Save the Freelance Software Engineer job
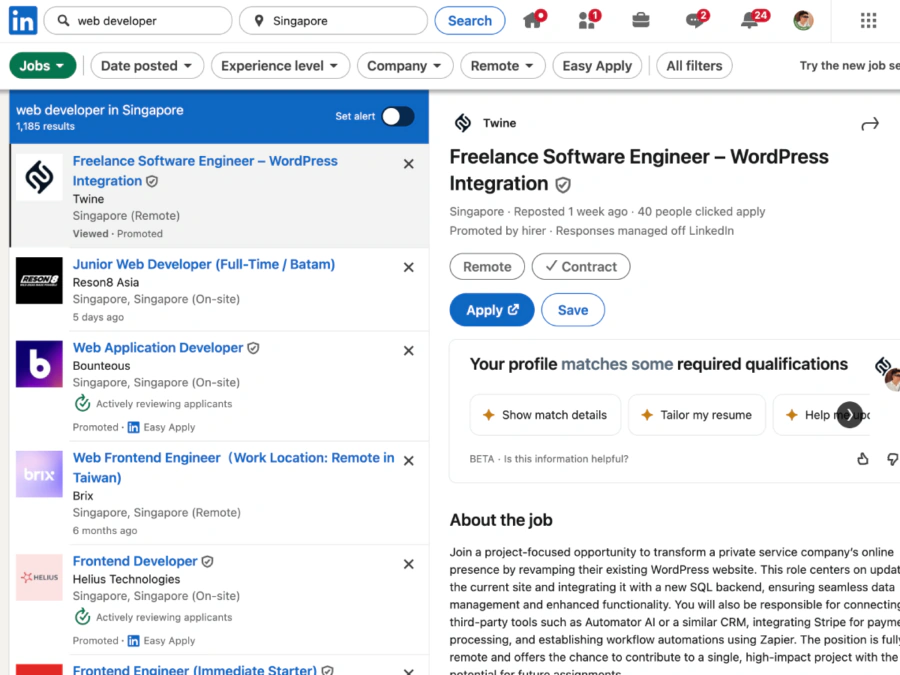This screenshot has width=900, height=675. pyautogui.click(x=573, y=310)
